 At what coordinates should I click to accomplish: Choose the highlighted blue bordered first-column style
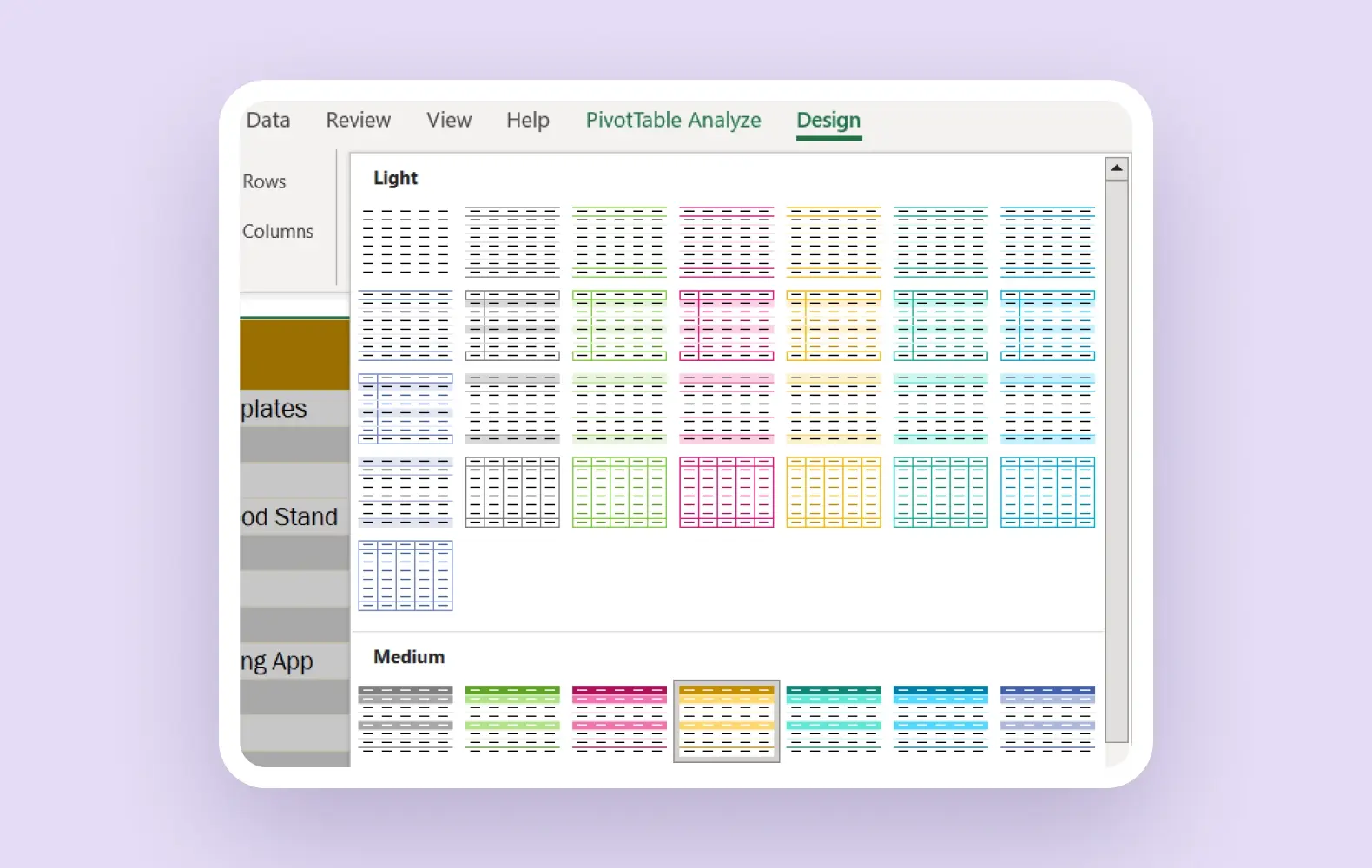406,409
